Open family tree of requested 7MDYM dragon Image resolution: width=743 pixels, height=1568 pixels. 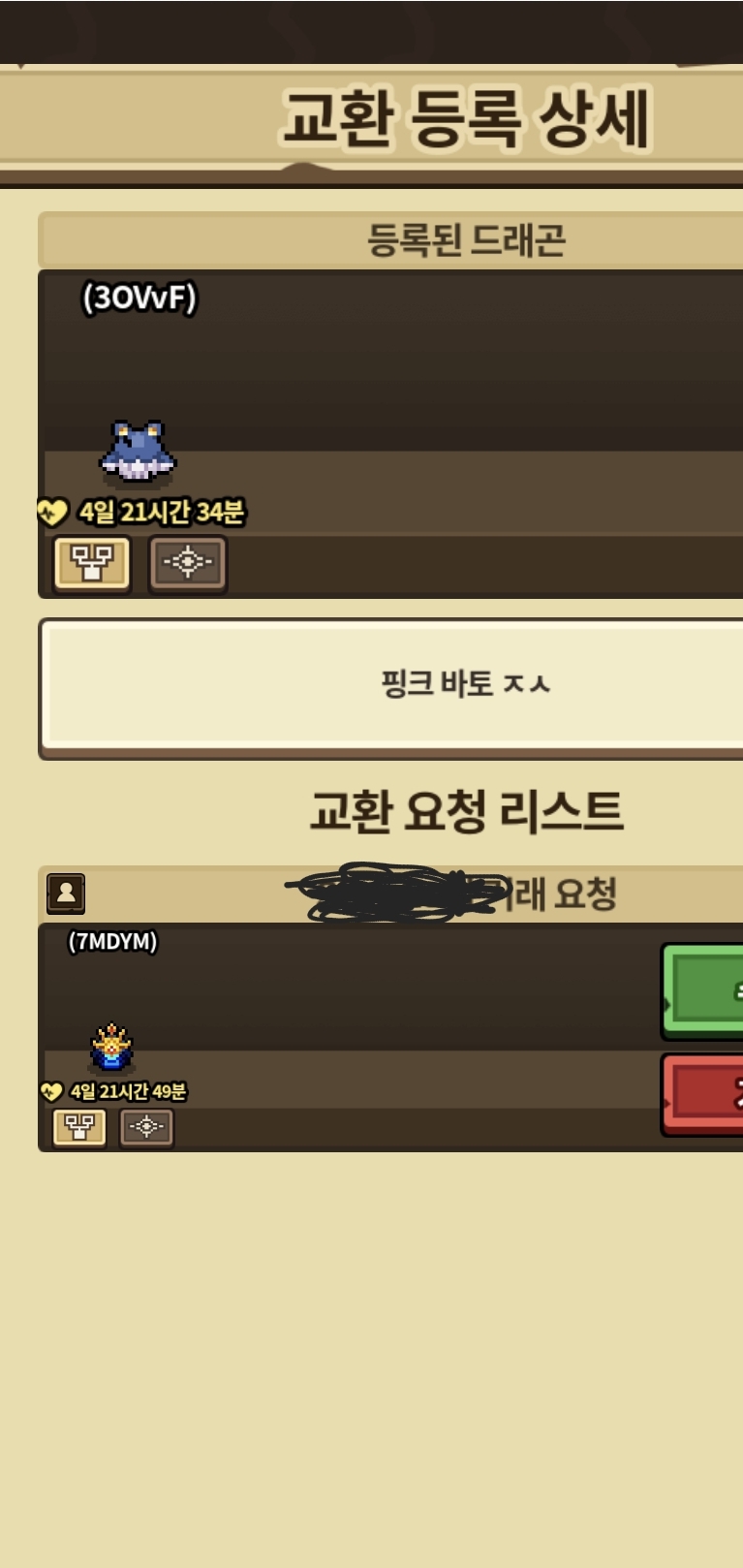[79, 1127]
